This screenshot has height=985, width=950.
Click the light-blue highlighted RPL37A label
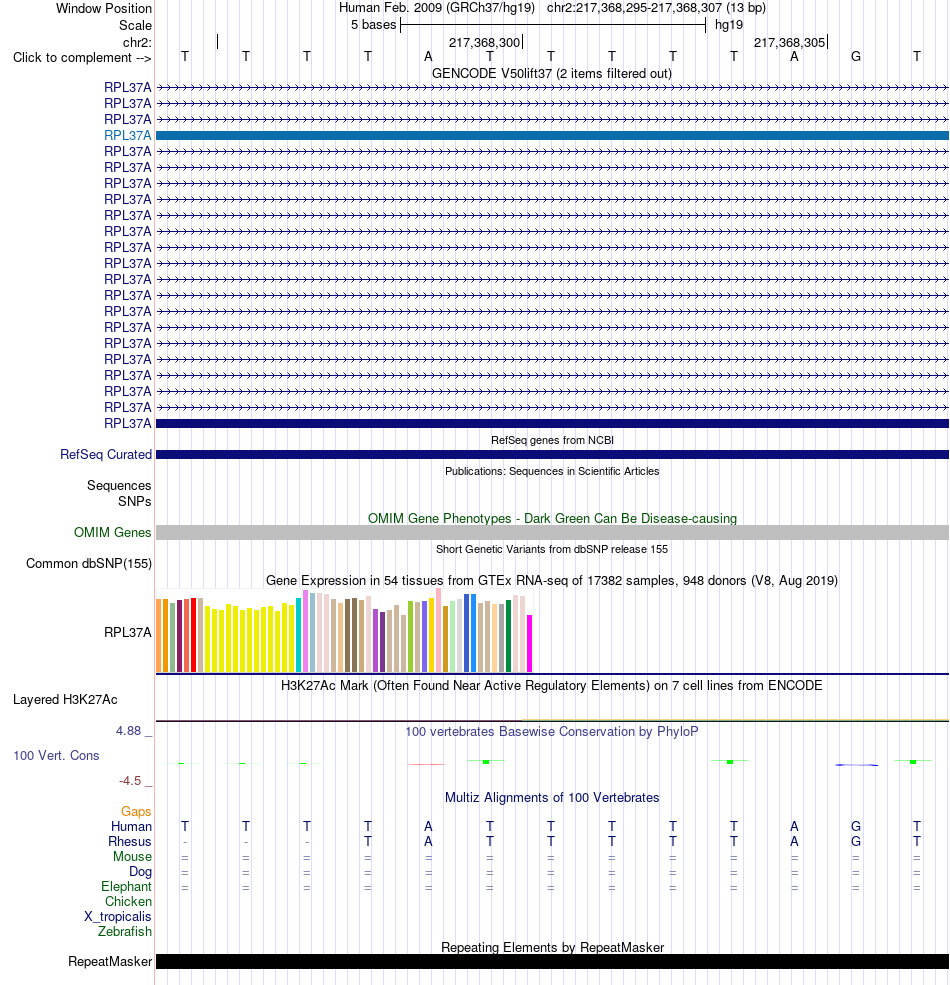click(128, 135)
